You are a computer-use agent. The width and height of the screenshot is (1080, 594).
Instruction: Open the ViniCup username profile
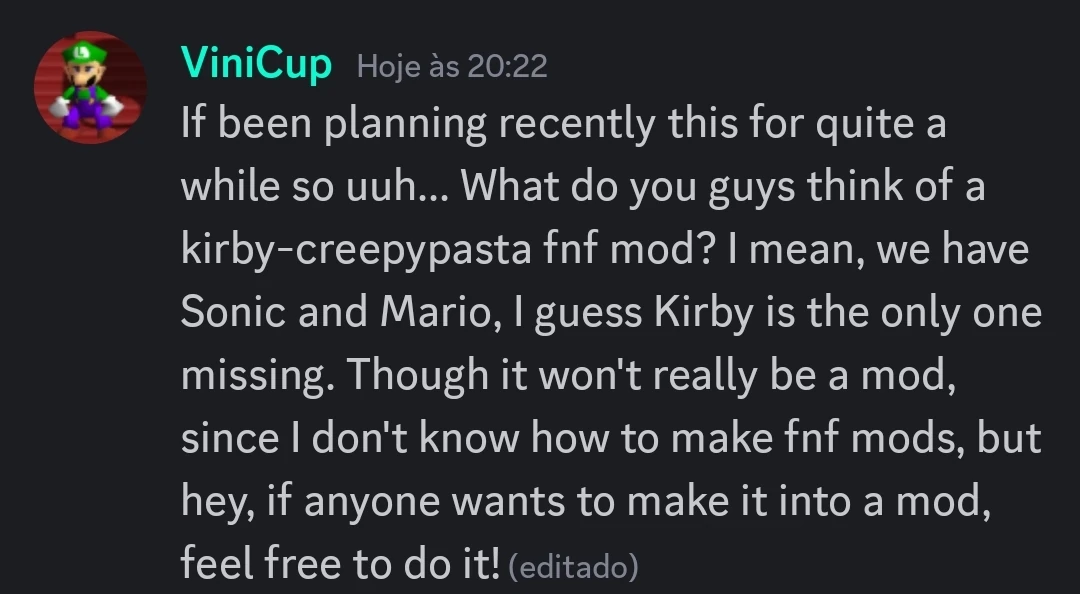(x=256, y=65)
